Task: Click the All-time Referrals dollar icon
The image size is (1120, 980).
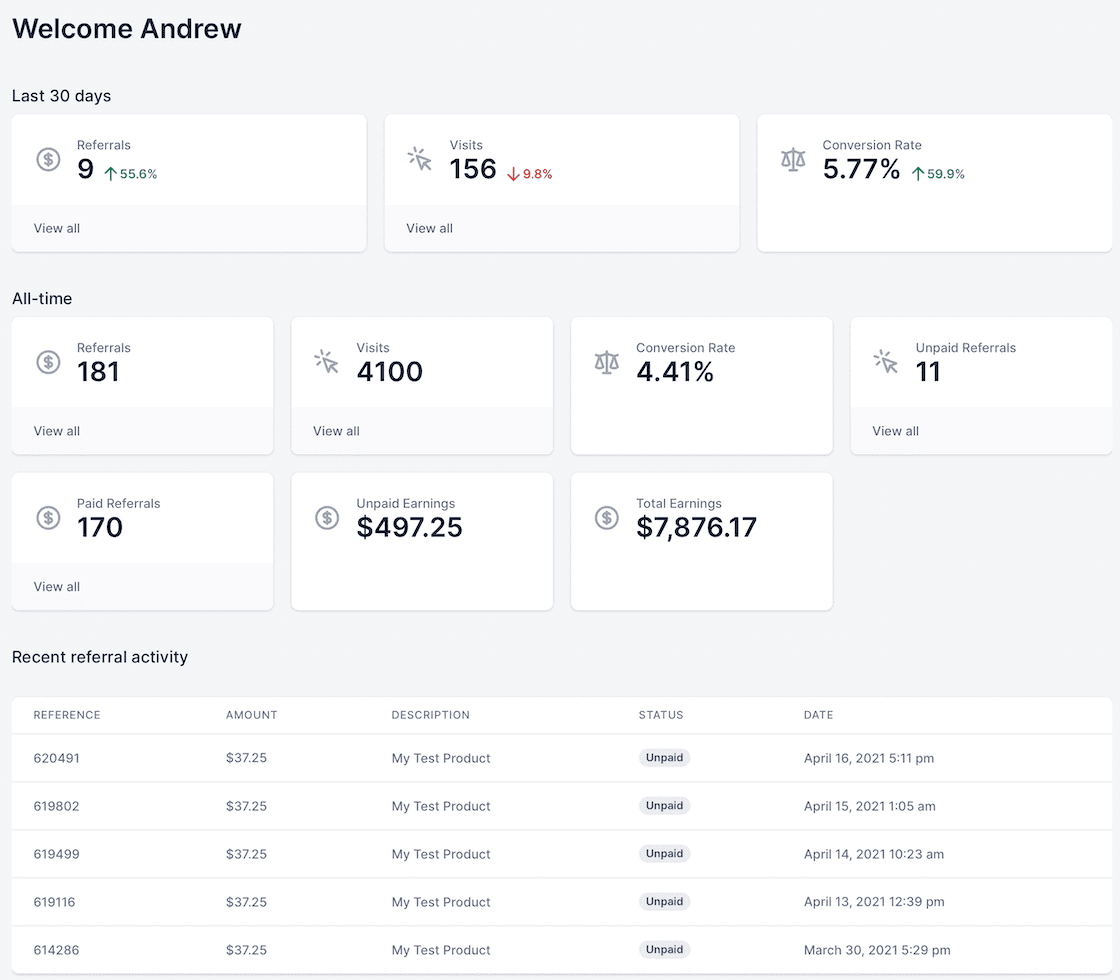Action: click(x=48, y=362)
